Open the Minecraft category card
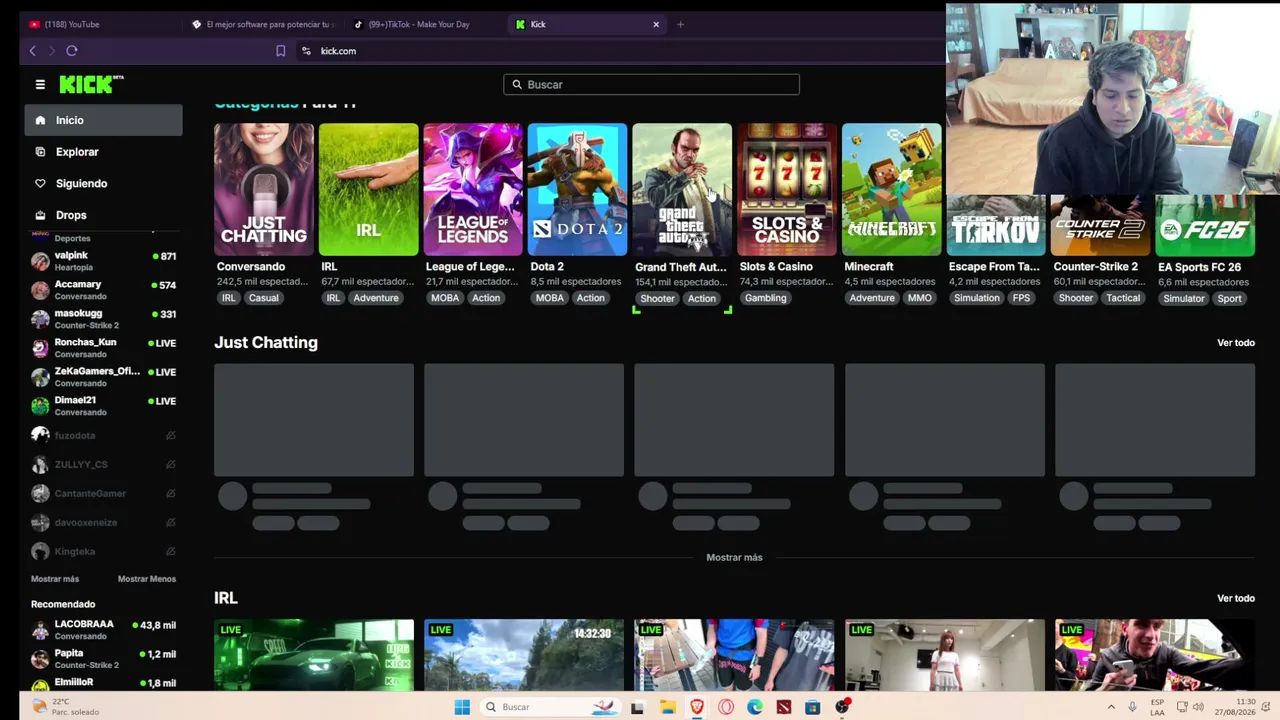 click(892, 190)
